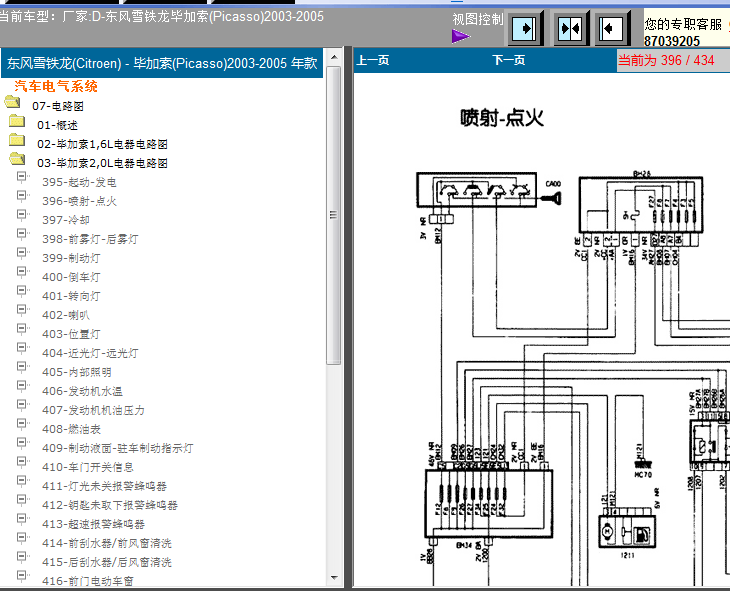Click the page icon beside 398-前雾灯-后雾灯

click(x=23, y=235)
